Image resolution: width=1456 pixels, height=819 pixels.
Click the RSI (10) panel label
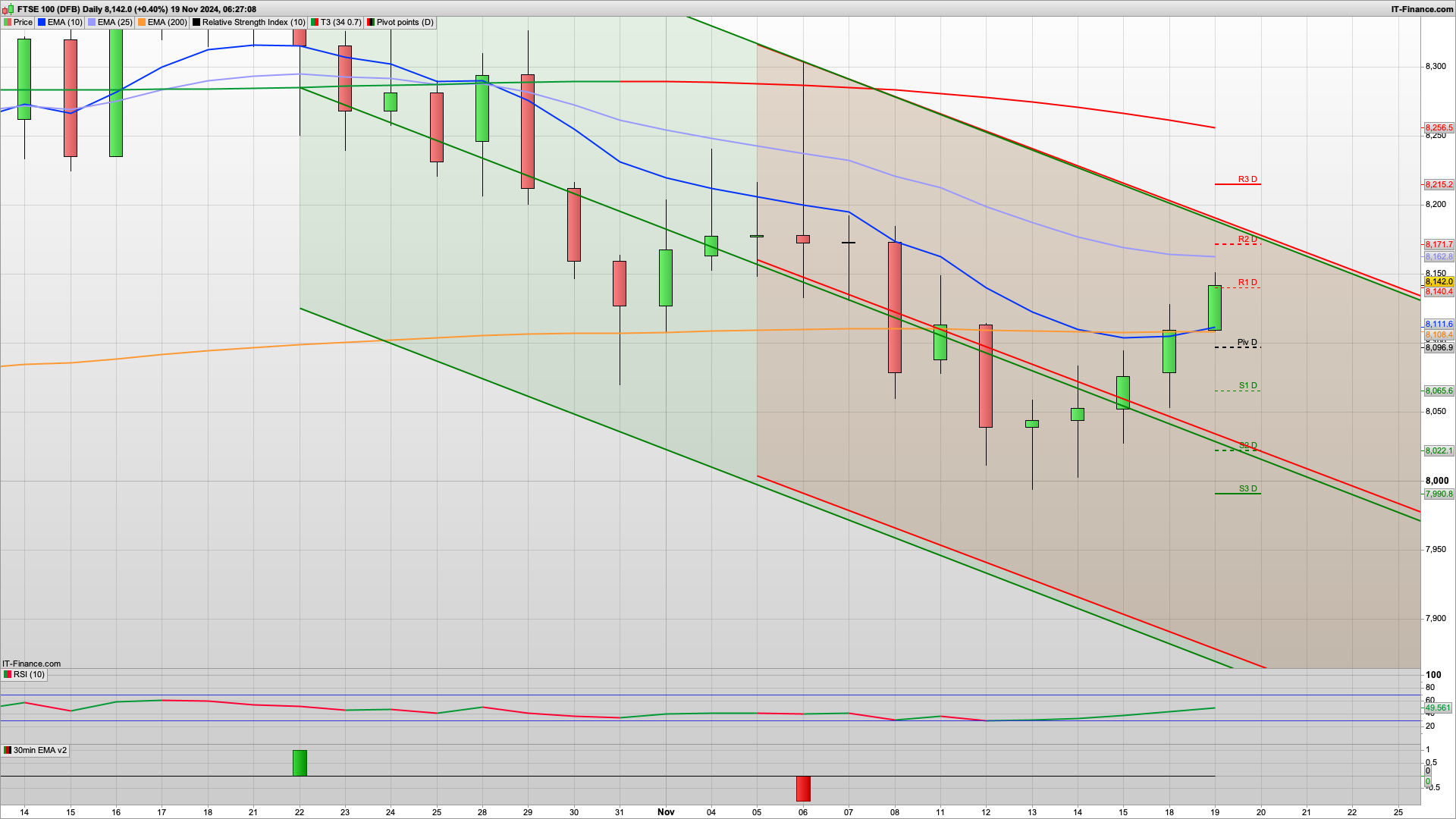[24, 674]
